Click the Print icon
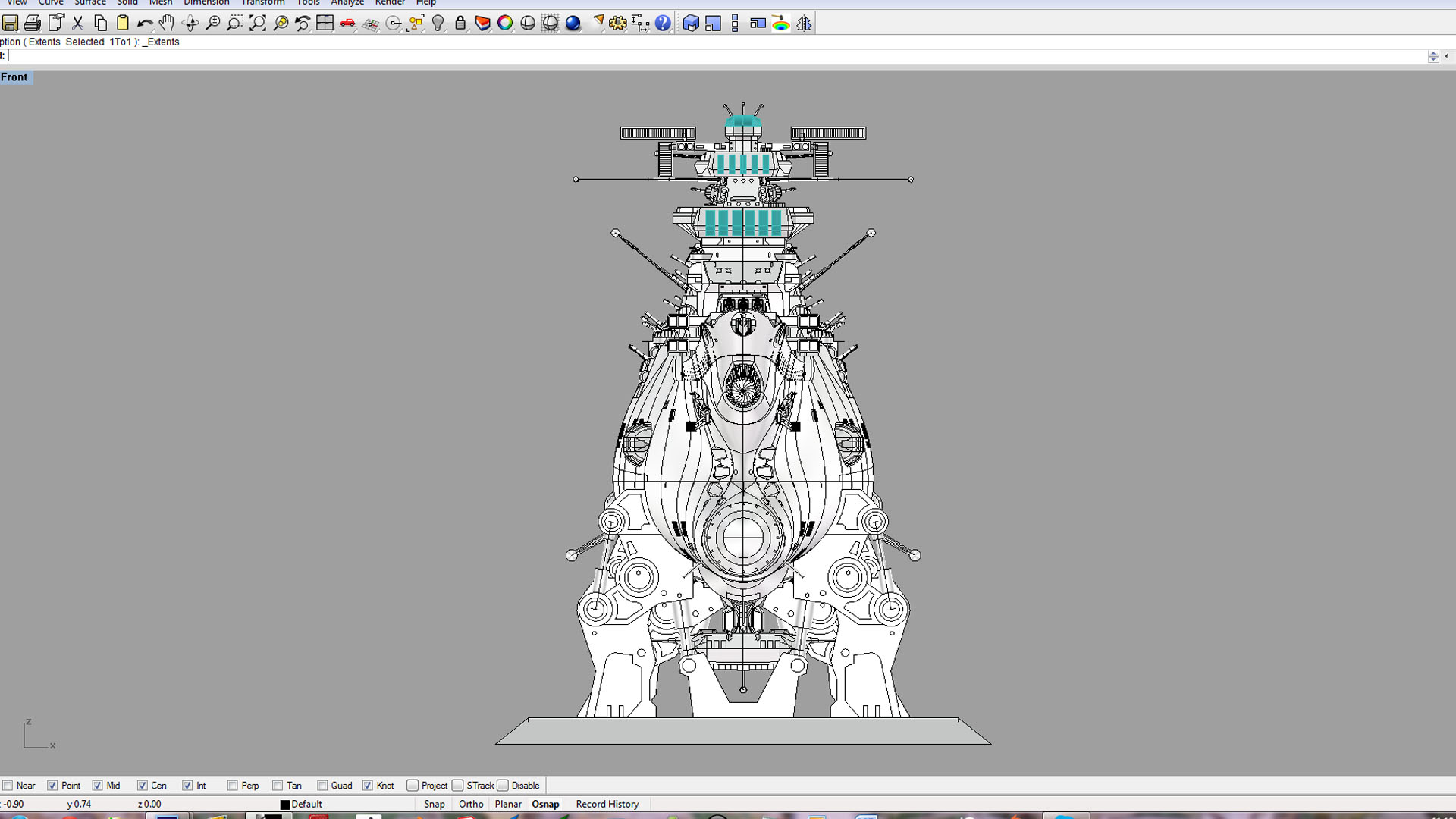This screenshot has height=819, width=1456. (x=33, y=24)
